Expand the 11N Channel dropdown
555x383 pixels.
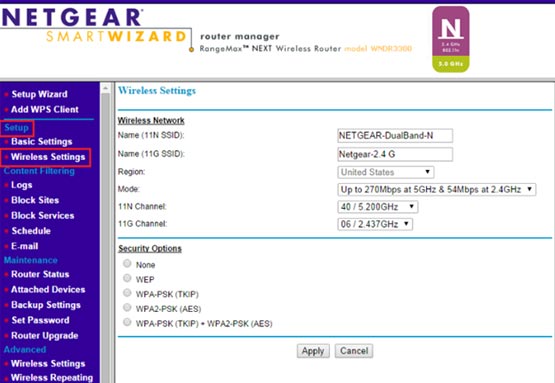coord(378,207)
